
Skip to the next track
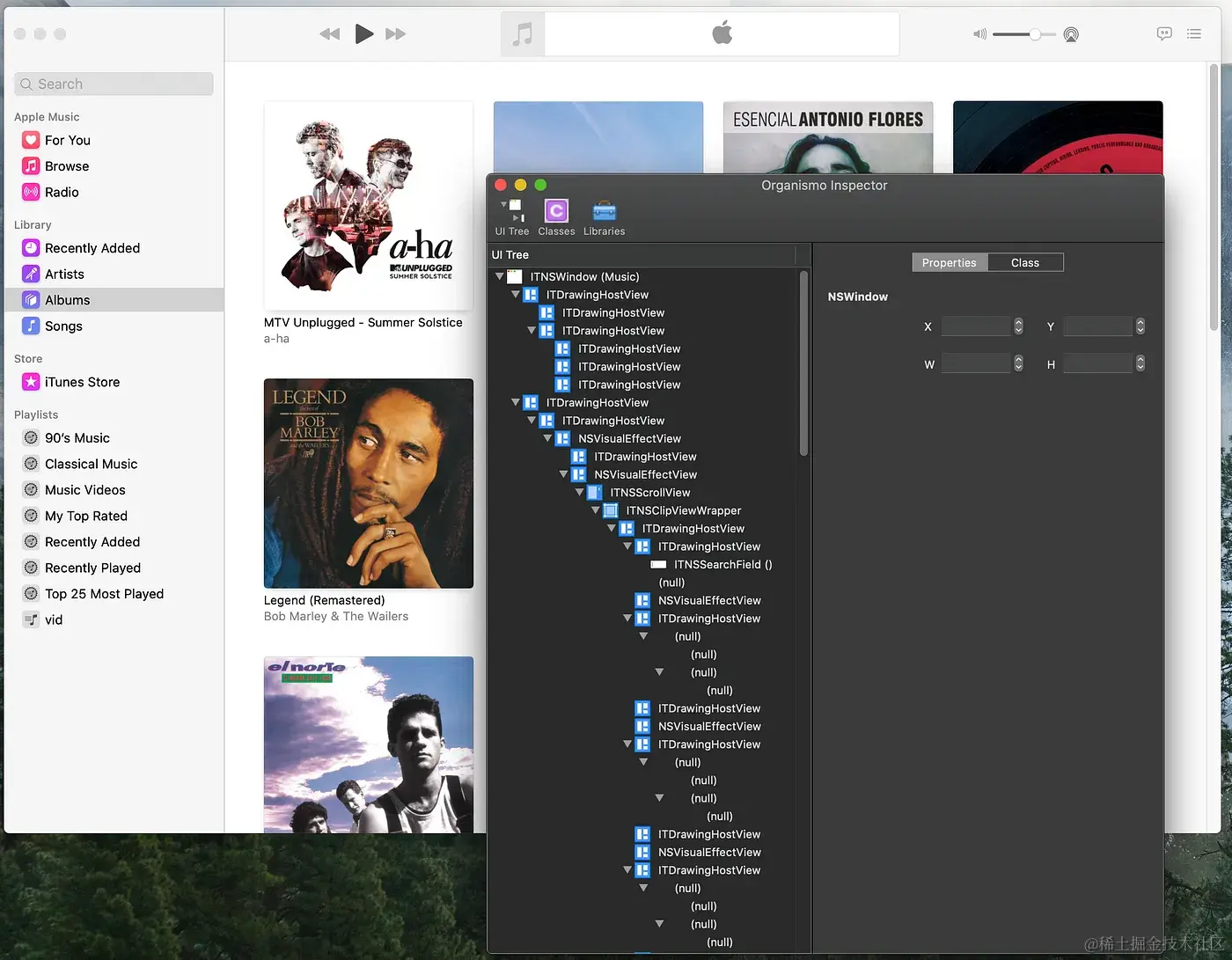(x=396, y=34)
